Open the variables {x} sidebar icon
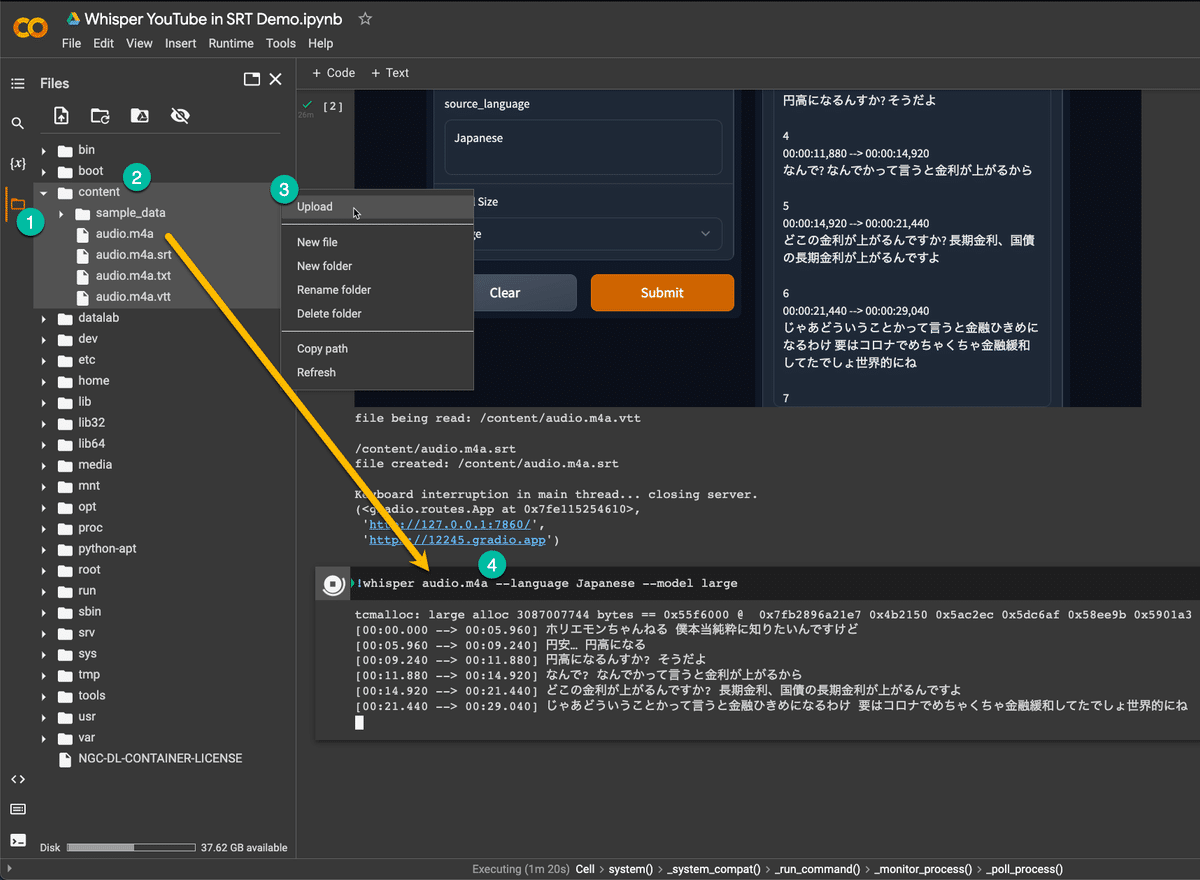The image size is (1200, 880). pos(17,163)
